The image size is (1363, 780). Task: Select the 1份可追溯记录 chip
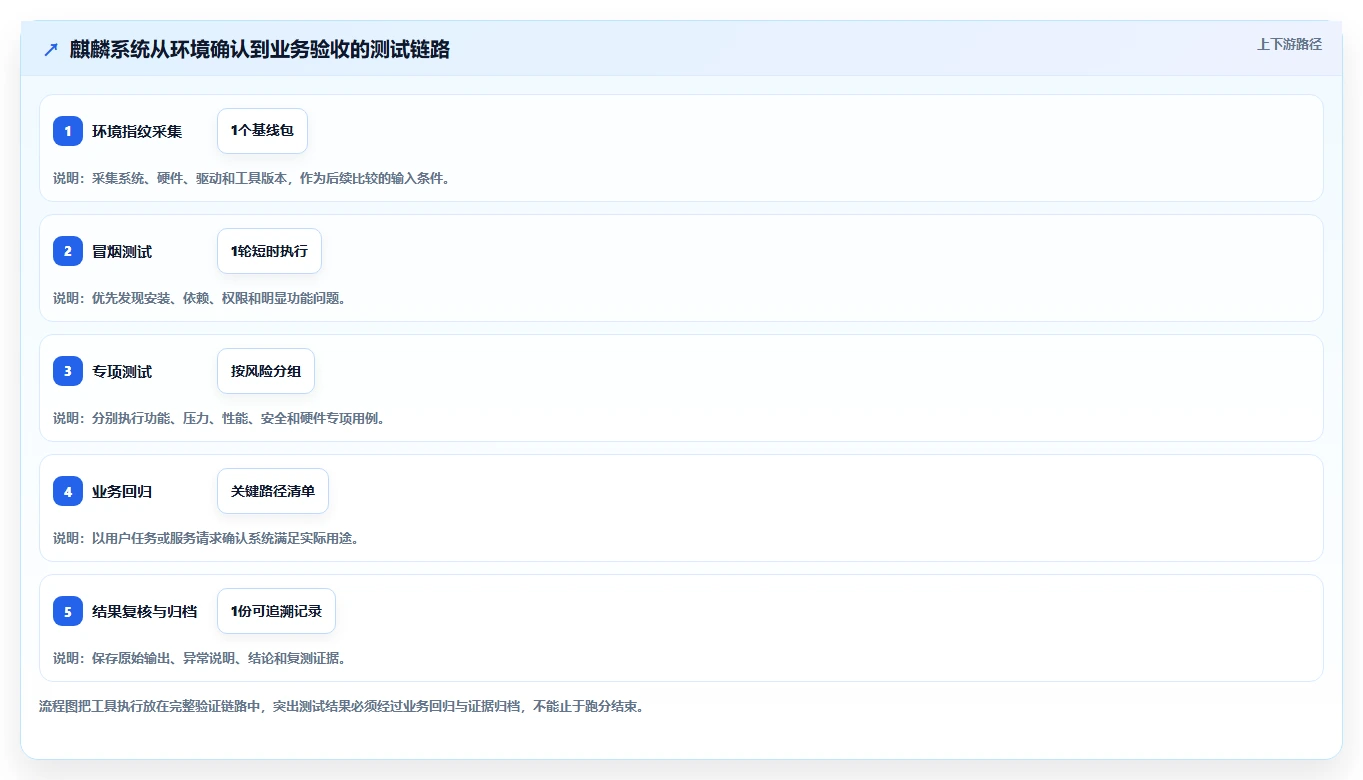[x=276, y=611]
